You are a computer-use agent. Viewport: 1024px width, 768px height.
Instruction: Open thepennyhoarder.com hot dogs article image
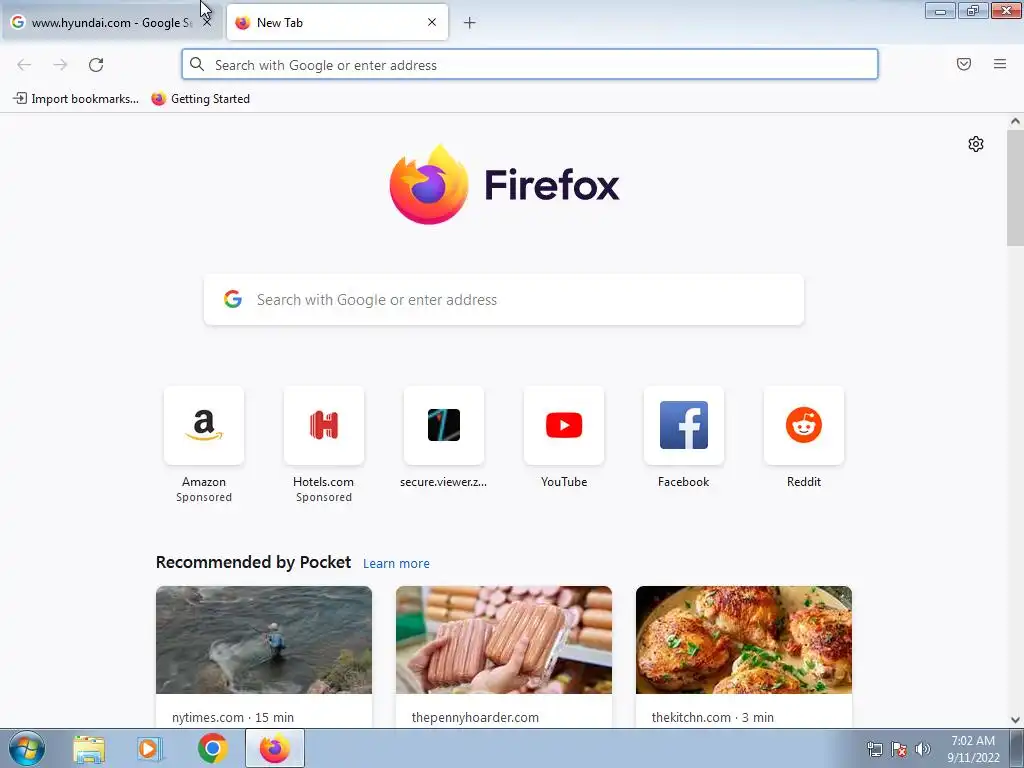(504, 640)
